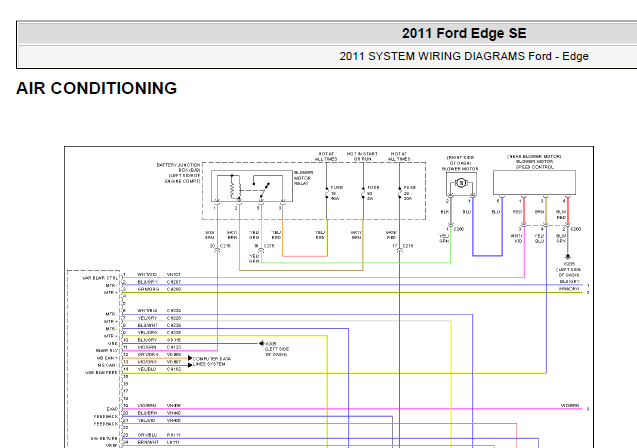This screenshot has width=637, height=448.
Task: Click the arrowhead on the MS CAN - wire
Action: pos(190,365)
